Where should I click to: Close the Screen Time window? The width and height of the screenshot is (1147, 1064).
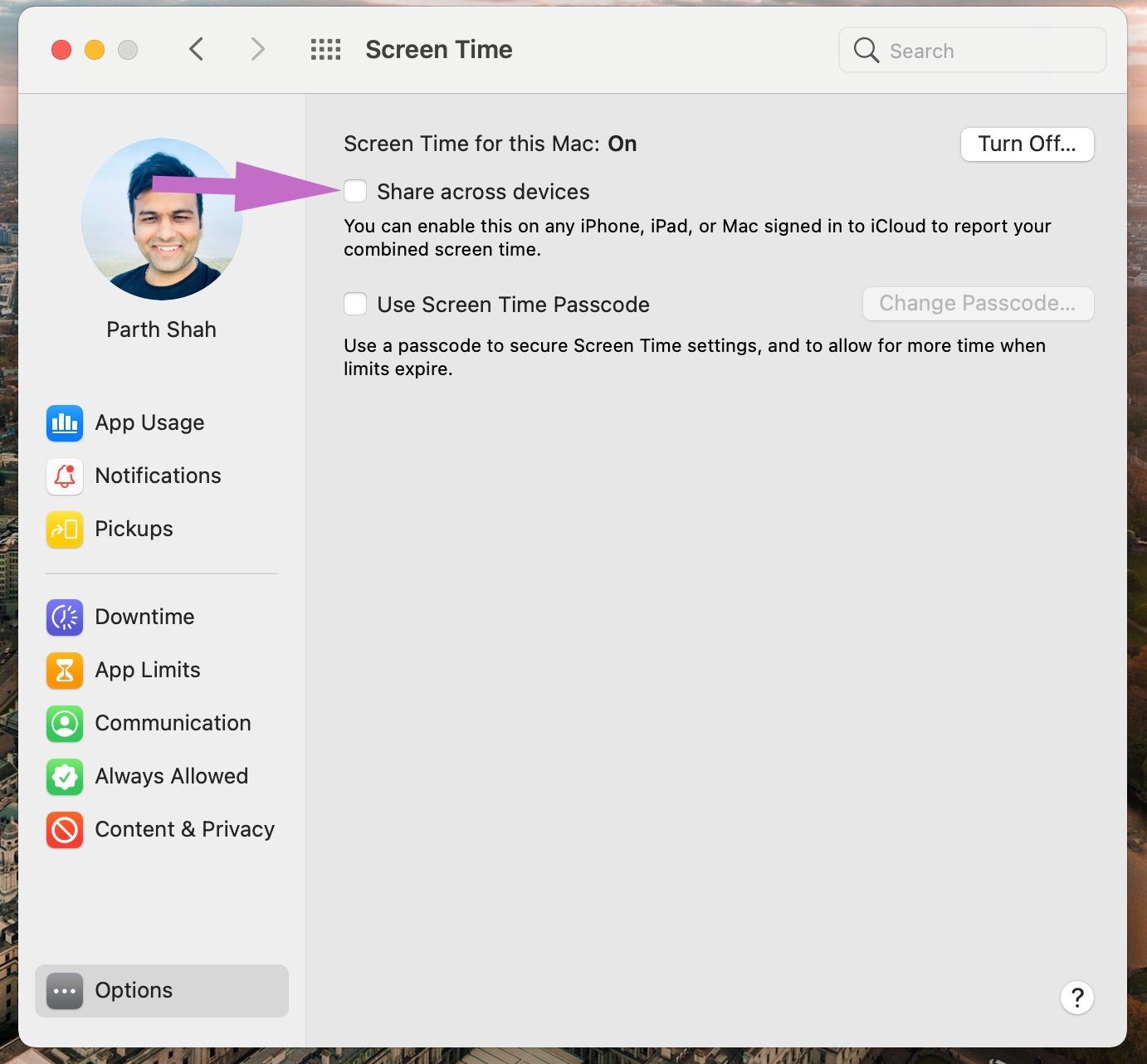[61, 50]
